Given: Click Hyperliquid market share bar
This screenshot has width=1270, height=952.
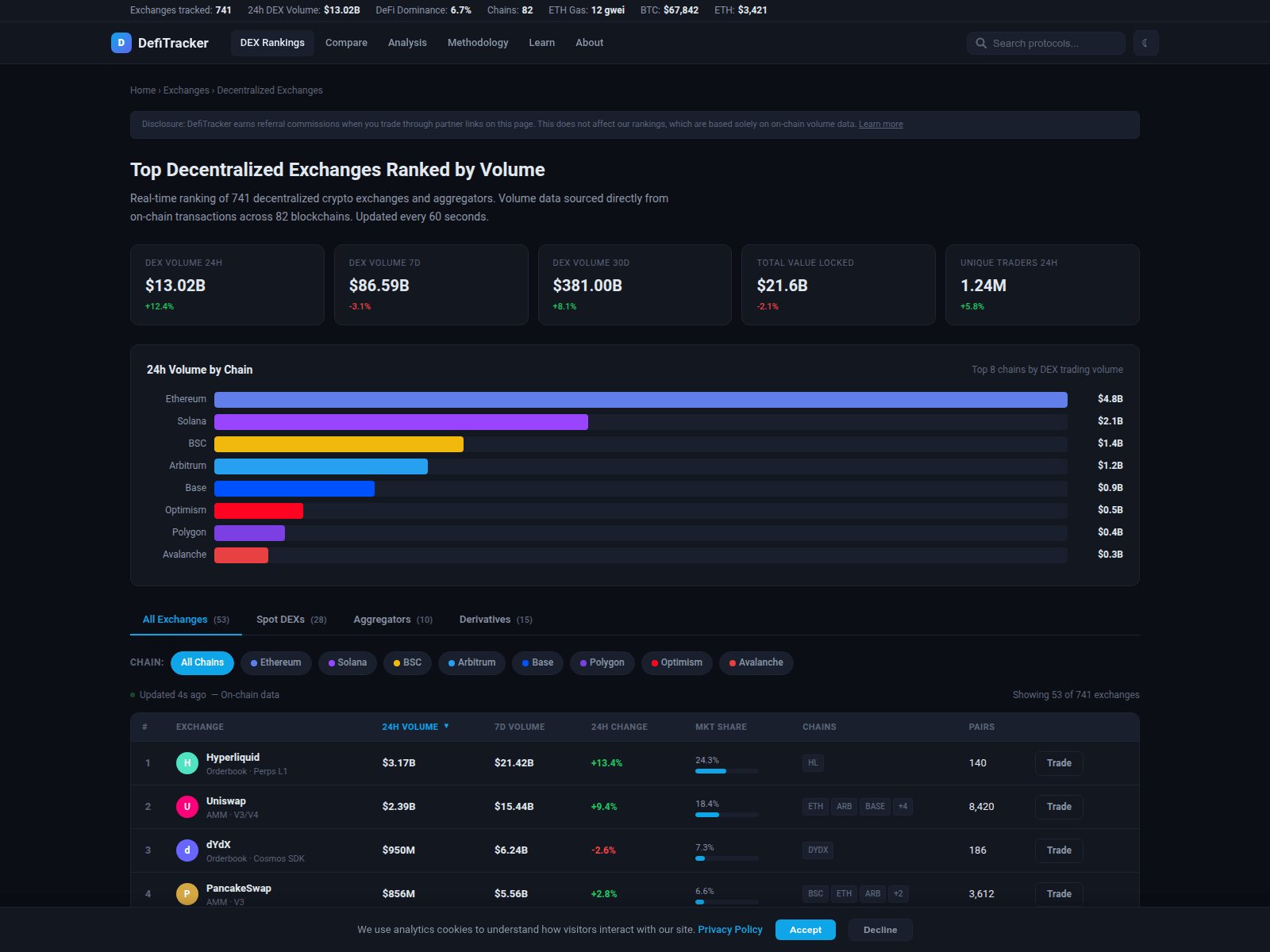Looking at the screenshot, I should coord(727,771).
